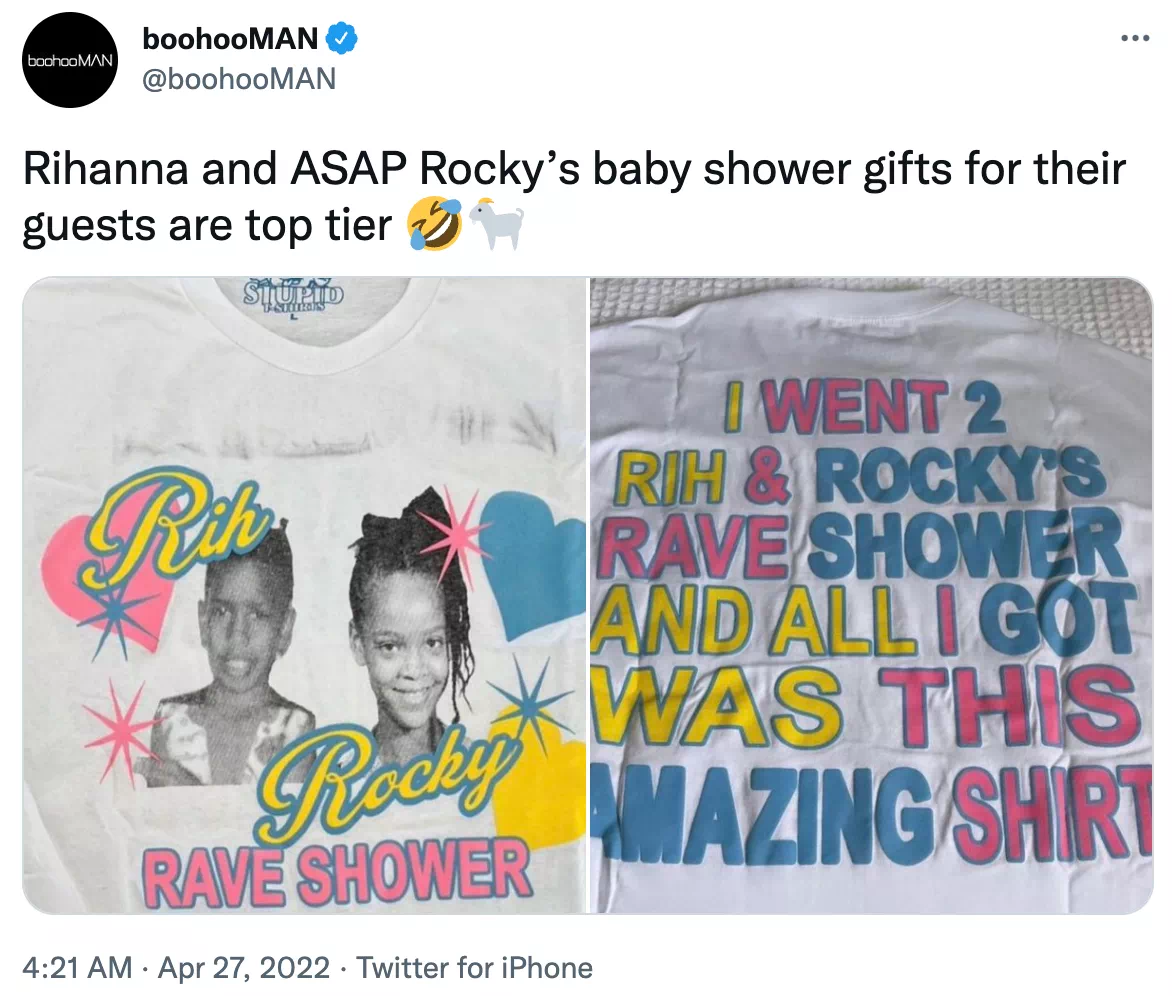Click the Apr 27, 2022 date
This screenshot has height=996, width=1172.
tap(244, 968)
